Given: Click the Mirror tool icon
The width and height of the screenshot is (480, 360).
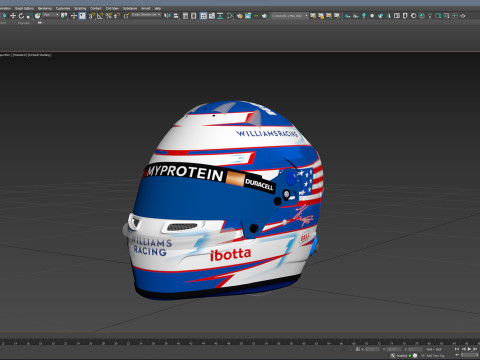Looking at the screenshot, I should 167,16.
